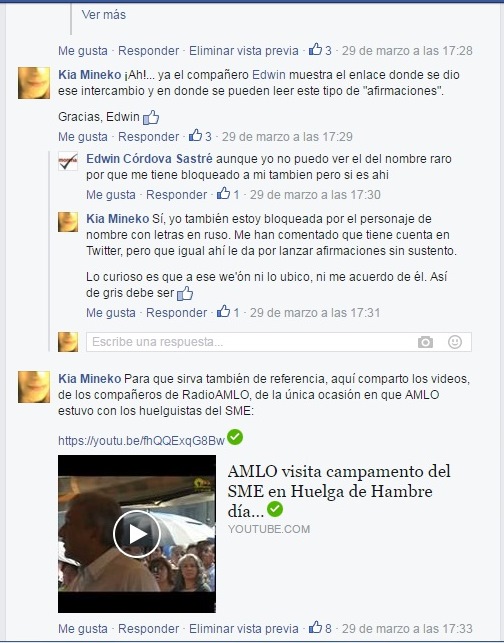Open emoji picker in reply box
504x643 pixels.
click(x=454, y=342)
